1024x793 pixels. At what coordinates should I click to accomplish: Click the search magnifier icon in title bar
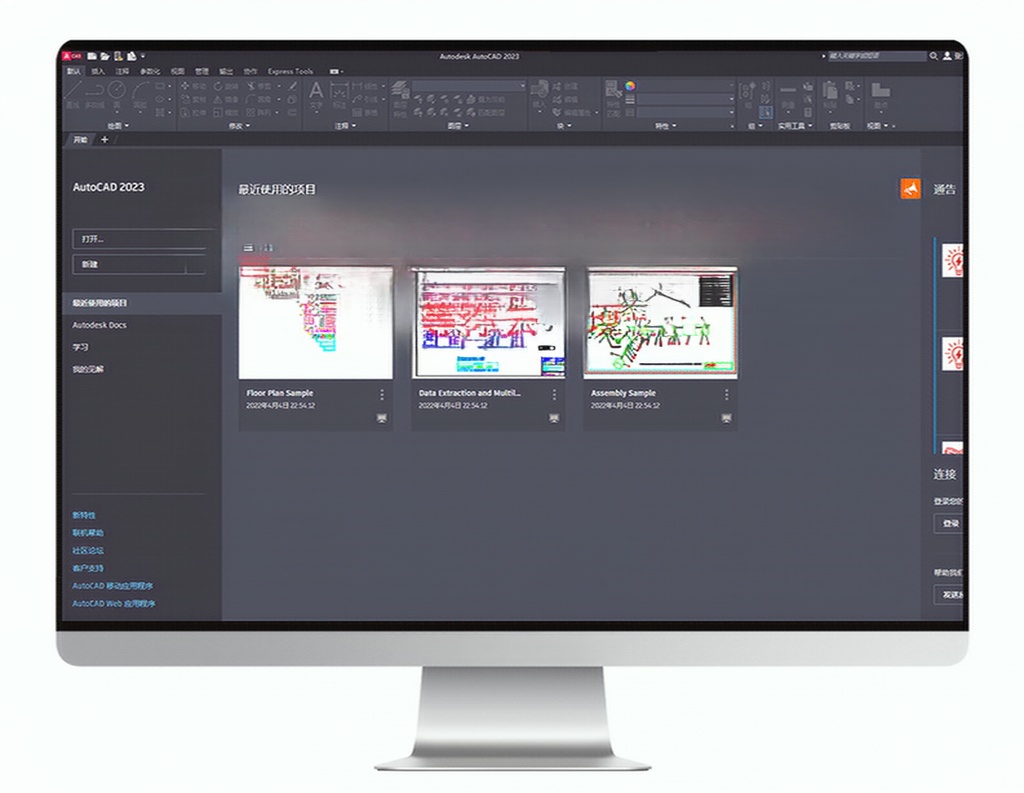(934, 56)
